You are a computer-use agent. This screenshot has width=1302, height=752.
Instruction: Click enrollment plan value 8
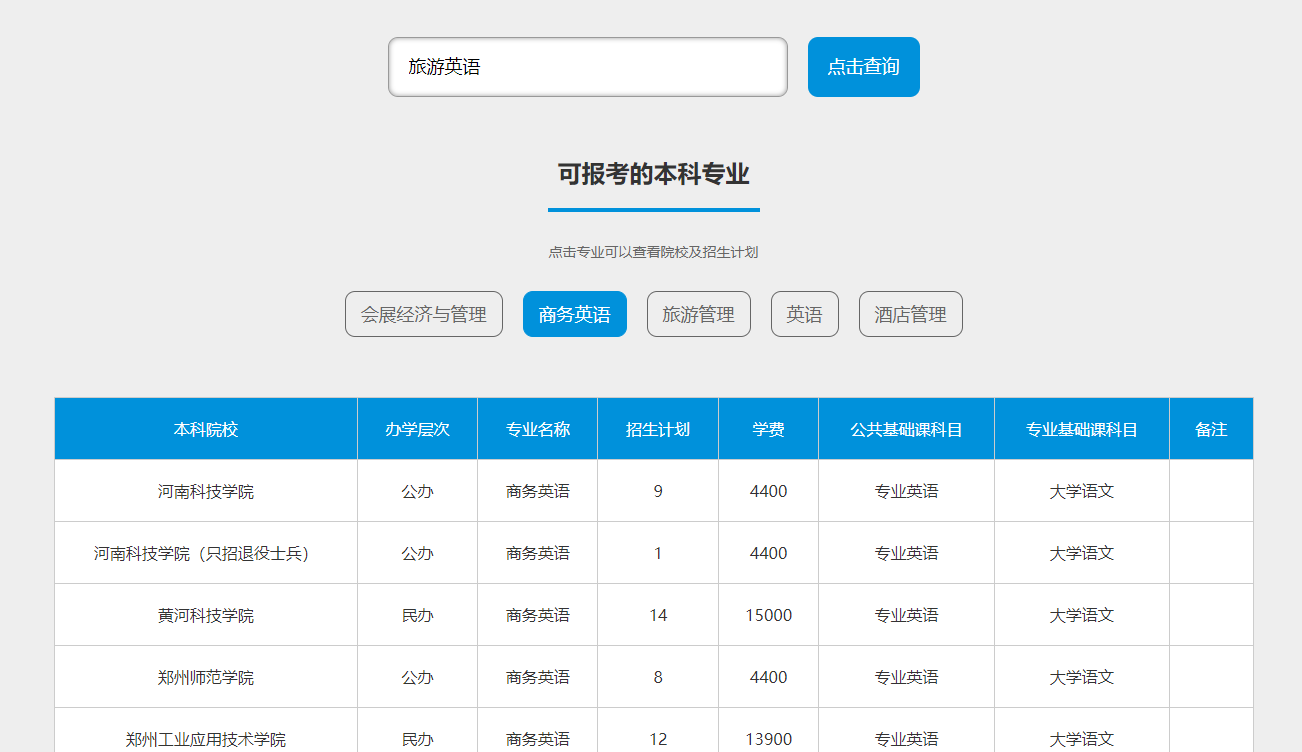tap(658, 677)
